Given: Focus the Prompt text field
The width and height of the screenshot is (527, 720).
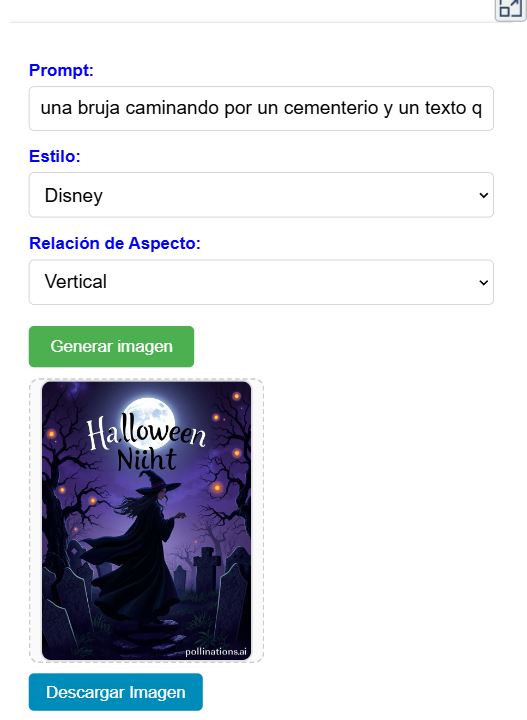Looking at the screenshot, I should click(261, 108).
